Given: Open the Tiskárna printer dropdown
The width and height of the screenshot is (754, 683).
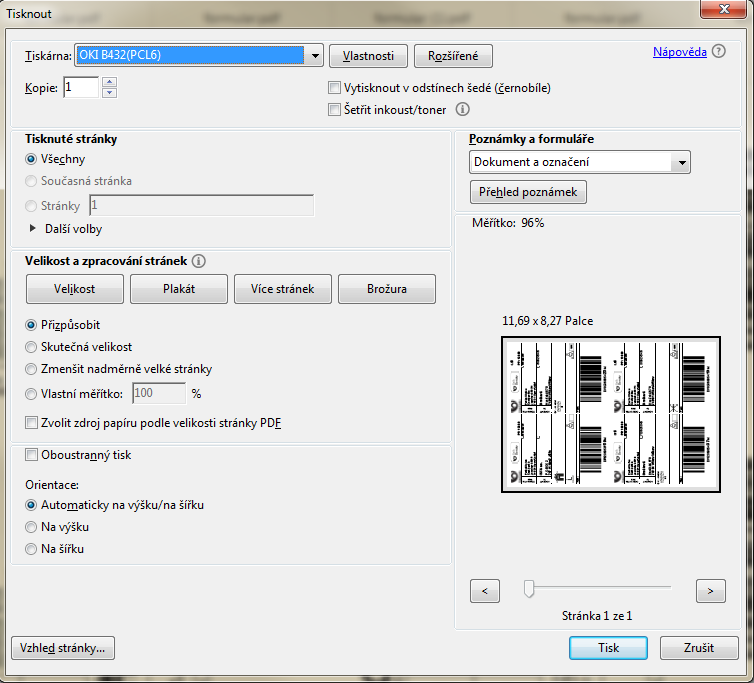Looking at the screenshot, I should tap(315, 56).
